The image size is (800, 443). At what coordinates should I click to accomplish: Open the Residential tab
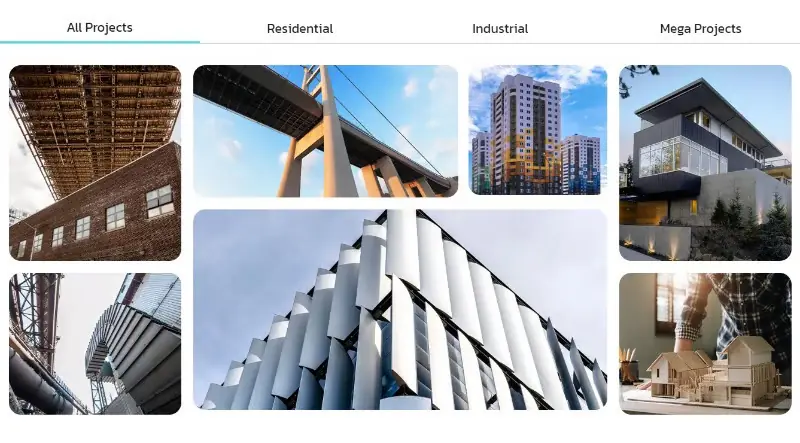pyautogui.click(x=299, y=29)
